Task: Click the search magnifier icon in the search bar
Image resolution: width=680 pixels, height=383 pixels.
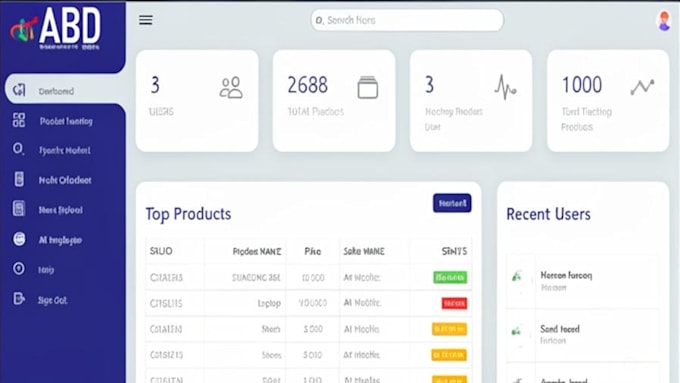Action: pos(319,20)
